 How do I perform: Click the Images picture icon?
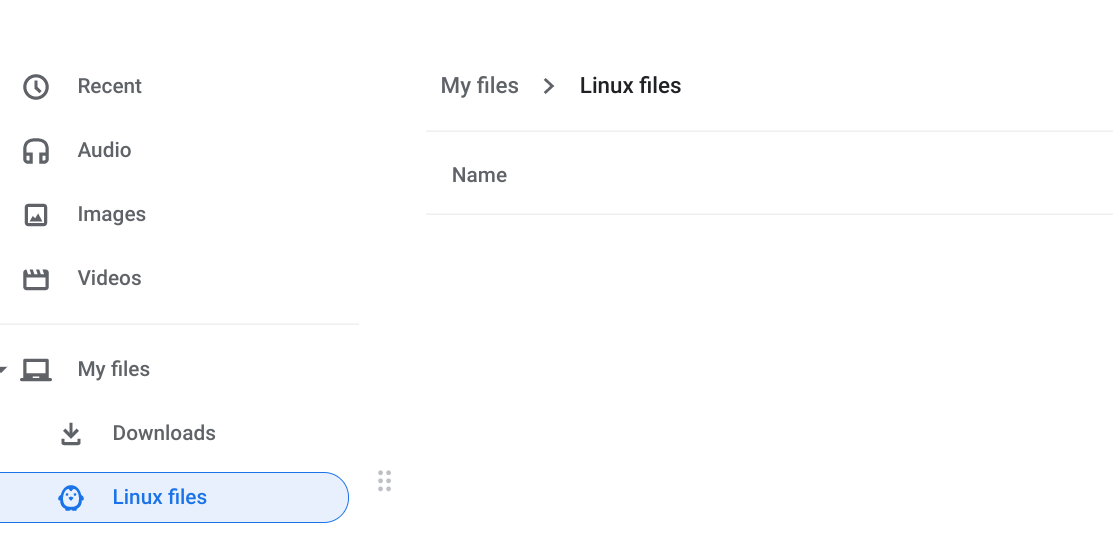pos(36,215)
